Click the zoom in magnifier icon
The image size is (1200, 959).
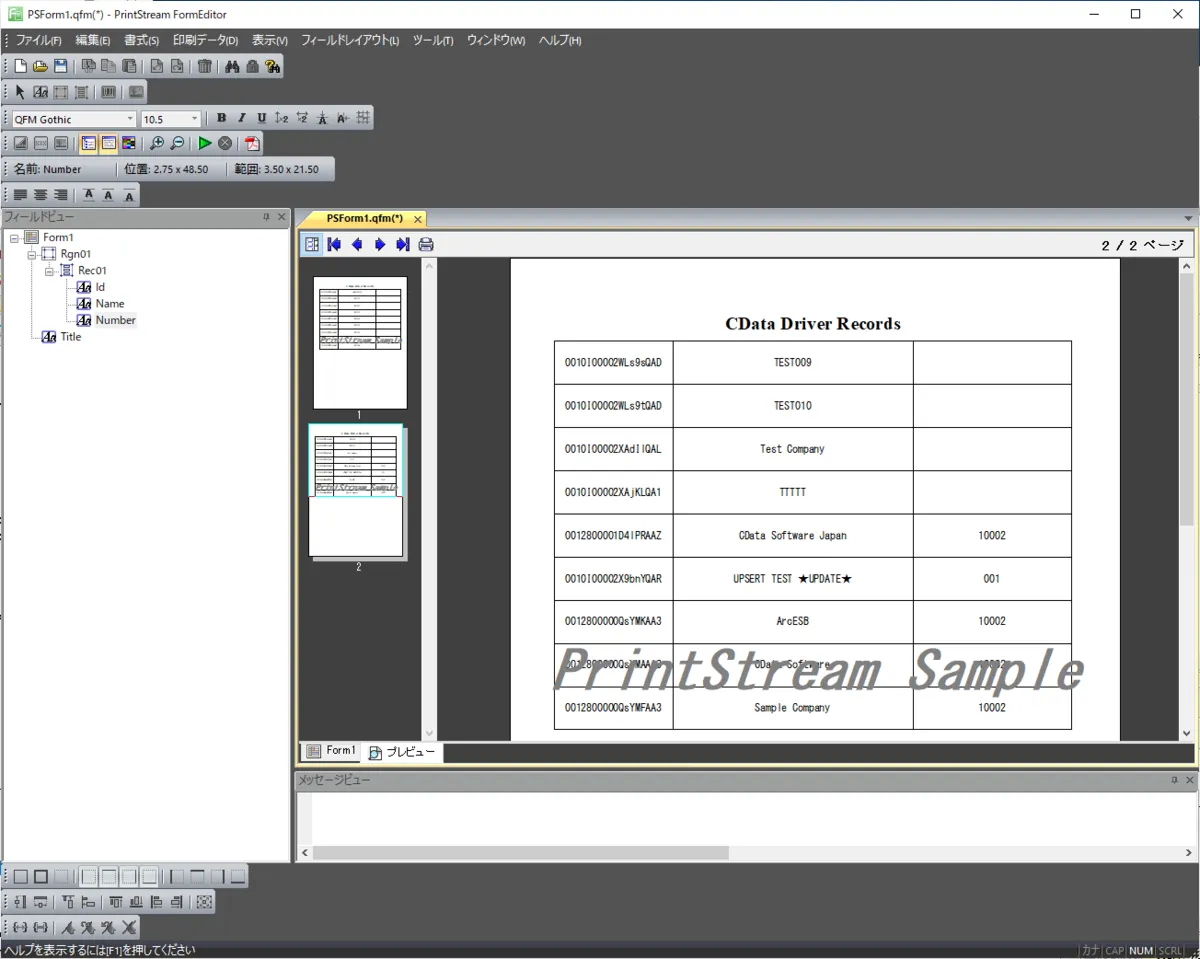pos(157,144)
